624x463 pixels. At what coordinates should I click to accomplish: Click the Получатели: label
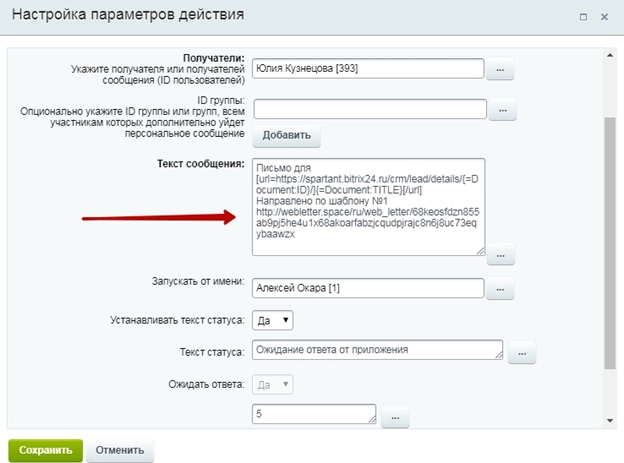pos(214,58)
